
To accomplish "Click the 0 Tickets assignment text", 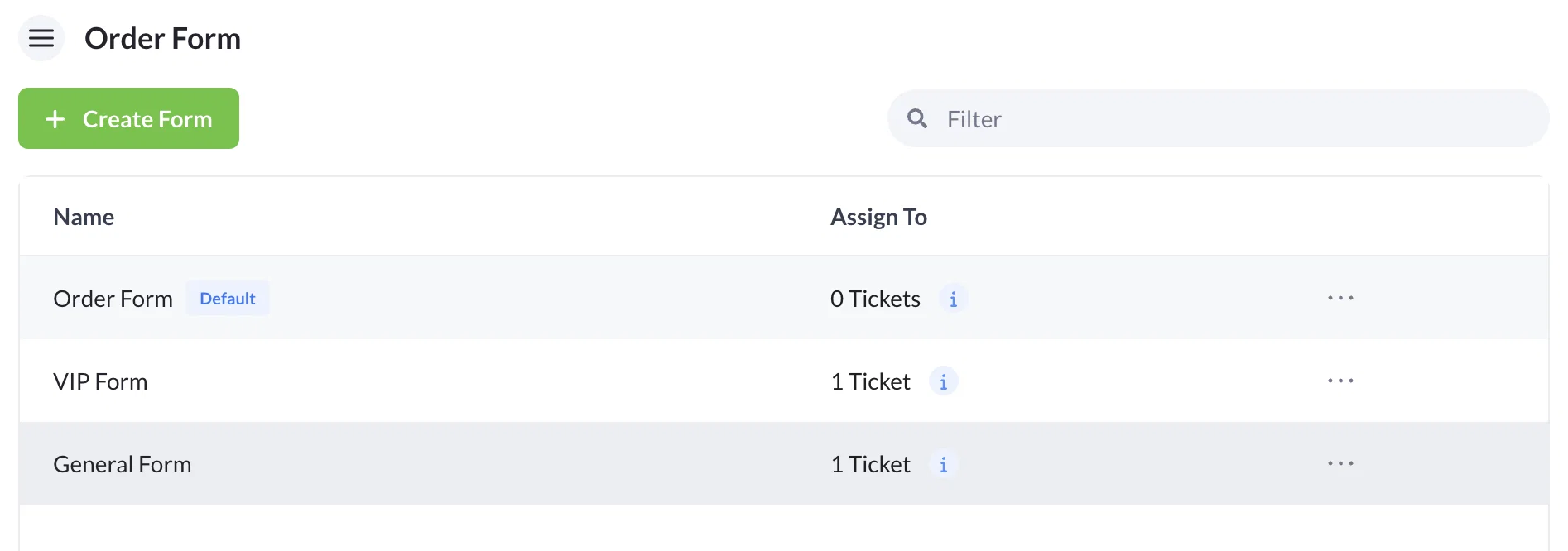I will (875, 299).
